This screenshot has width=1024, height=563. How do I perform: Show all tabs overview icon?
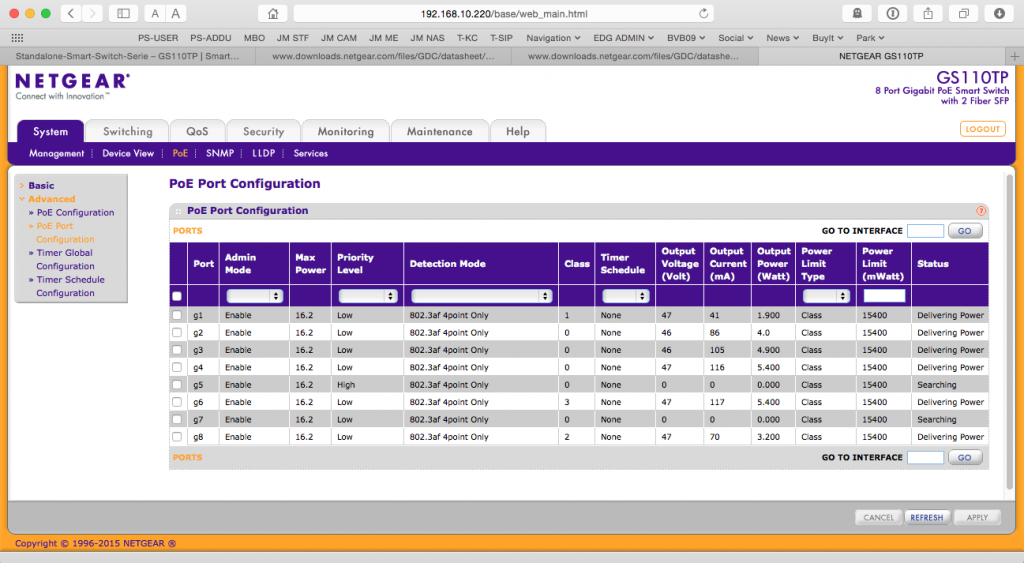tap(963, 14)
